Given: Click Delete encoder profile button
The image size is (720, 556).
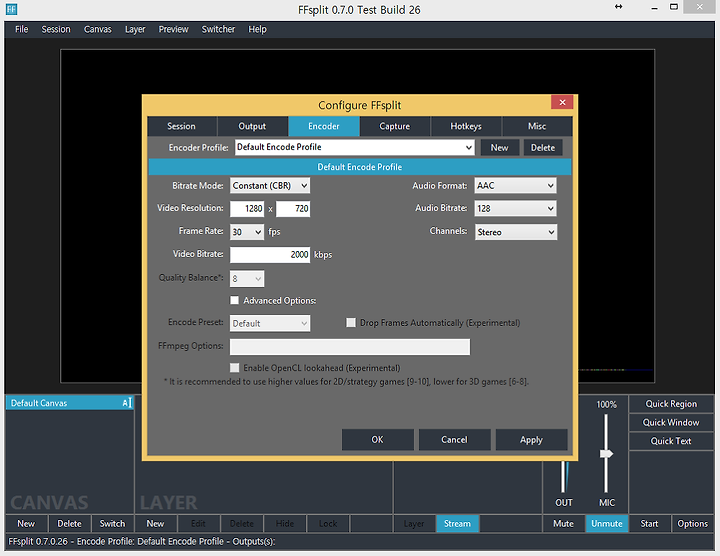Looking at the screenshot, I should [x=543, y=148].
